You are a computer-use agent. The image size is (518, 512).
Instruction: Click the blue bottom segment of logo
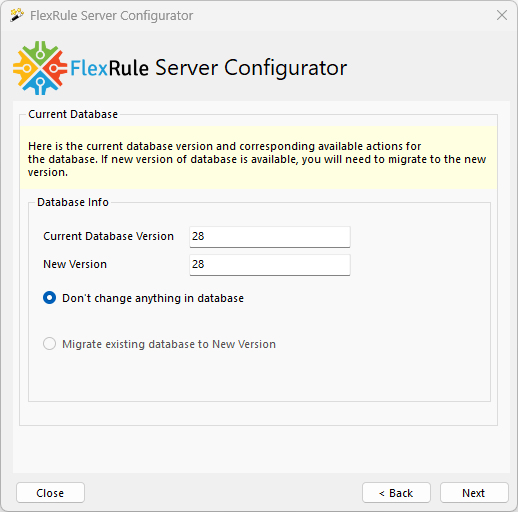click(40, 83)
